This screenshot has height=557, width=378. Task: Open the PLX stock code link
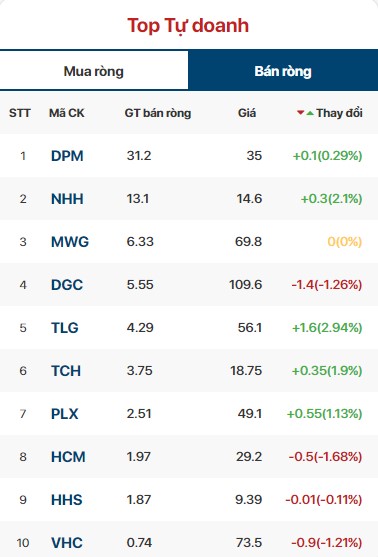pyautogui.click(x=65, y=413)
